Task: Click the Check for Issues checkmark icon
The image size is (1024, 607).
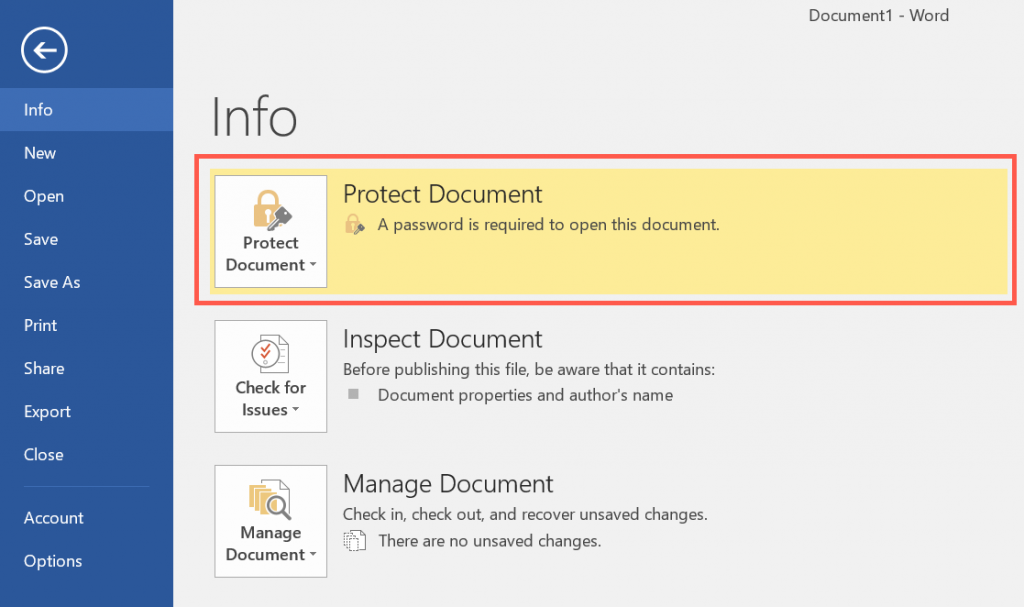Action: click(x=270, y=355)
